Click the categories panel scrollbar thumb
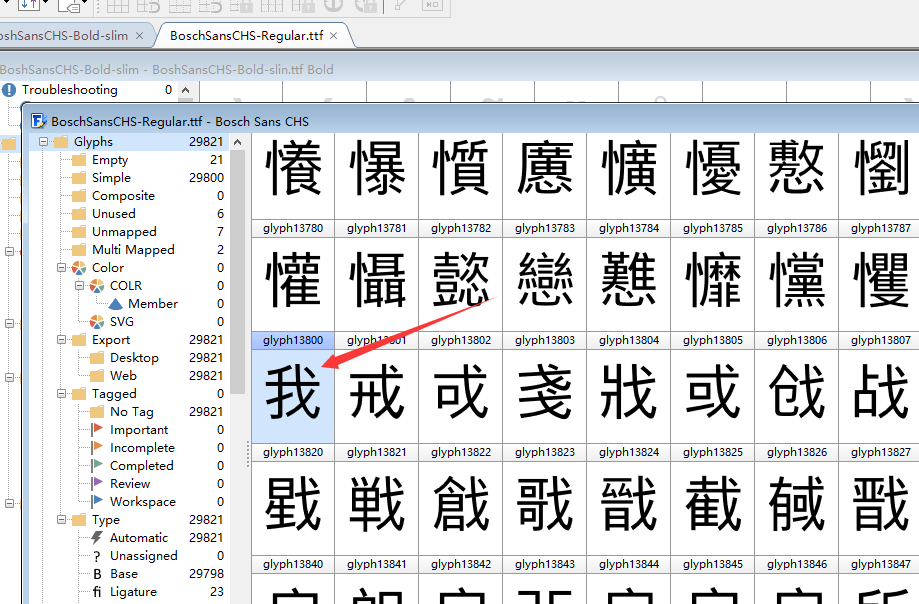 click(237, 272)
